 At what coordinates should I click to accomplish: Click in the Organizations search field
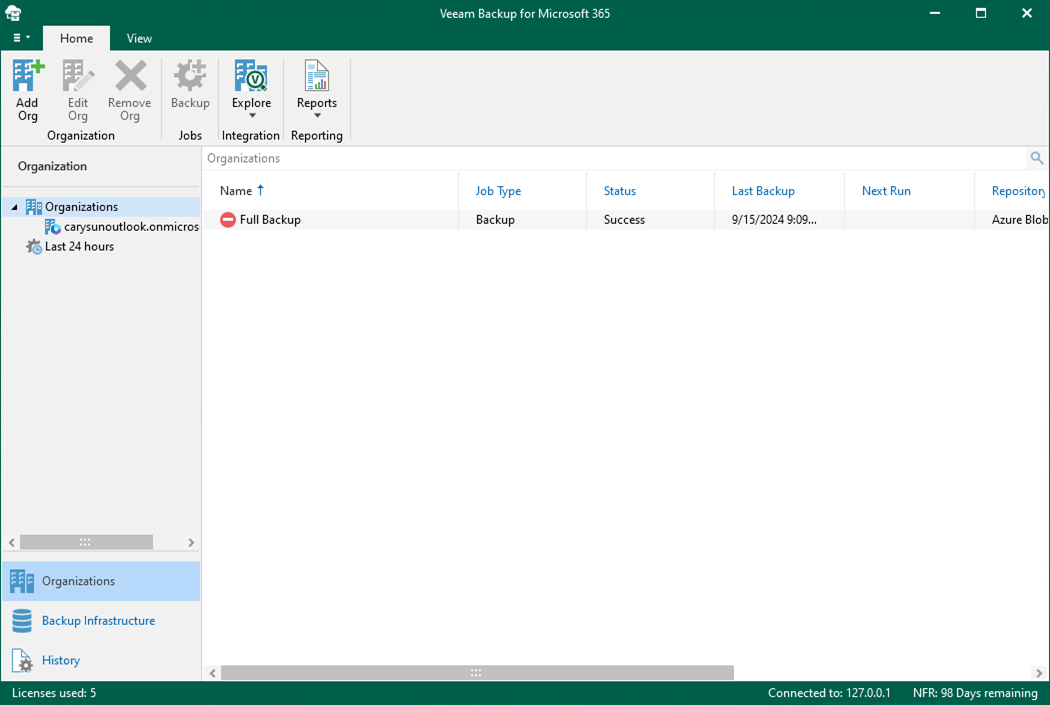(x=600, y=158)
